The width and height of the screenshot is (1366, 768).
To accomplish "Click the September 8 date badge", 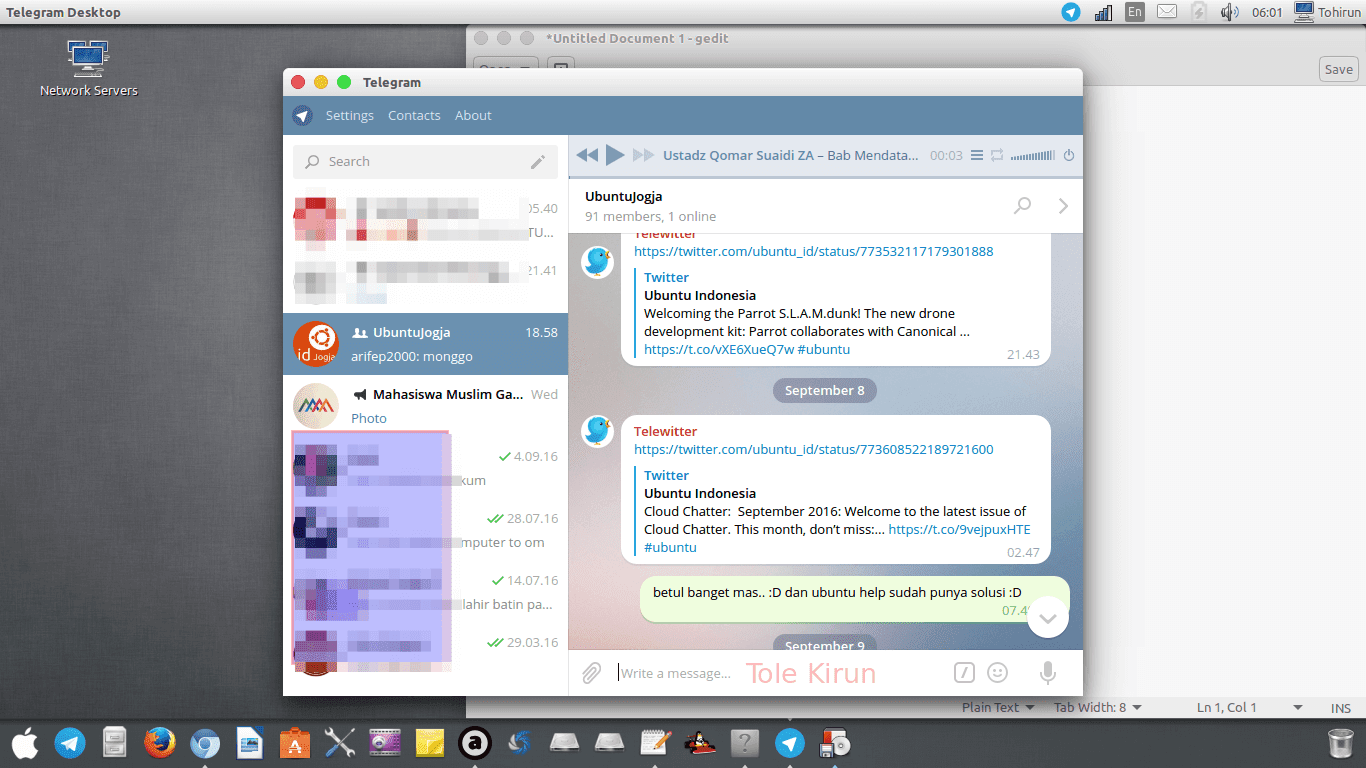I will 824,390.
